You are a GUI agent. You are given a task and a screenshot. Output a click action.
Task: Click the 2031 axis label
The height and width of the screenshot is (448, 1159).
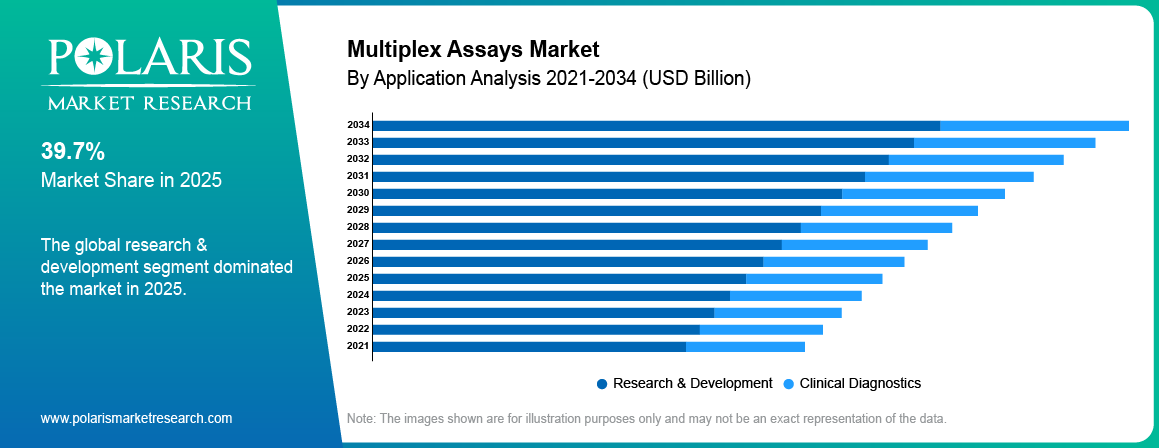[x=358, y=175]
